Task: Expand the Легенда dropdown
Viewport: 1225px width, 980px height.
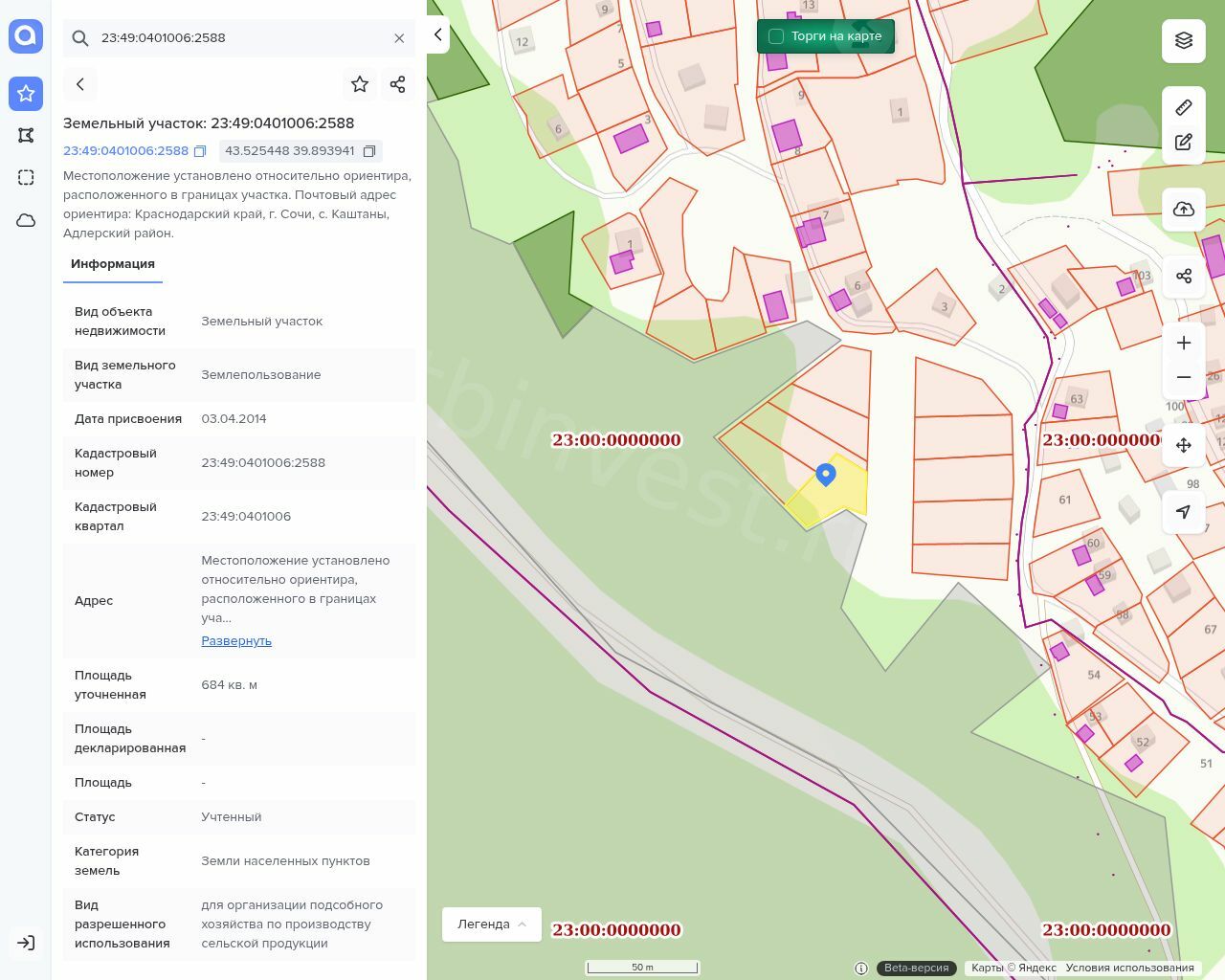Action: (x=492, y=924)
